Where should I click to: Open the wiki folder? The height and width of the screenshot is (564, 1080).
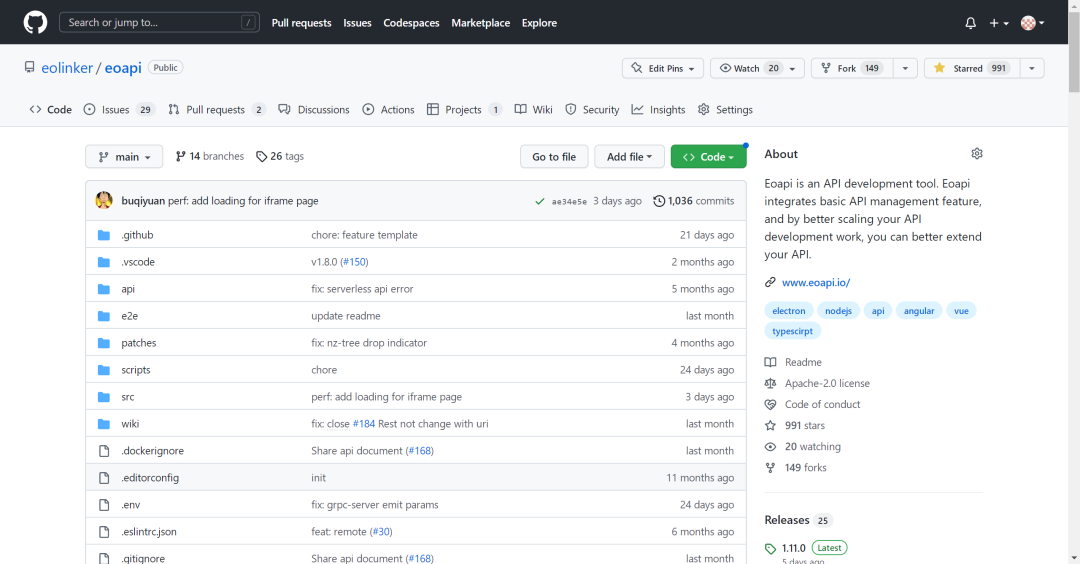[130, 424]
